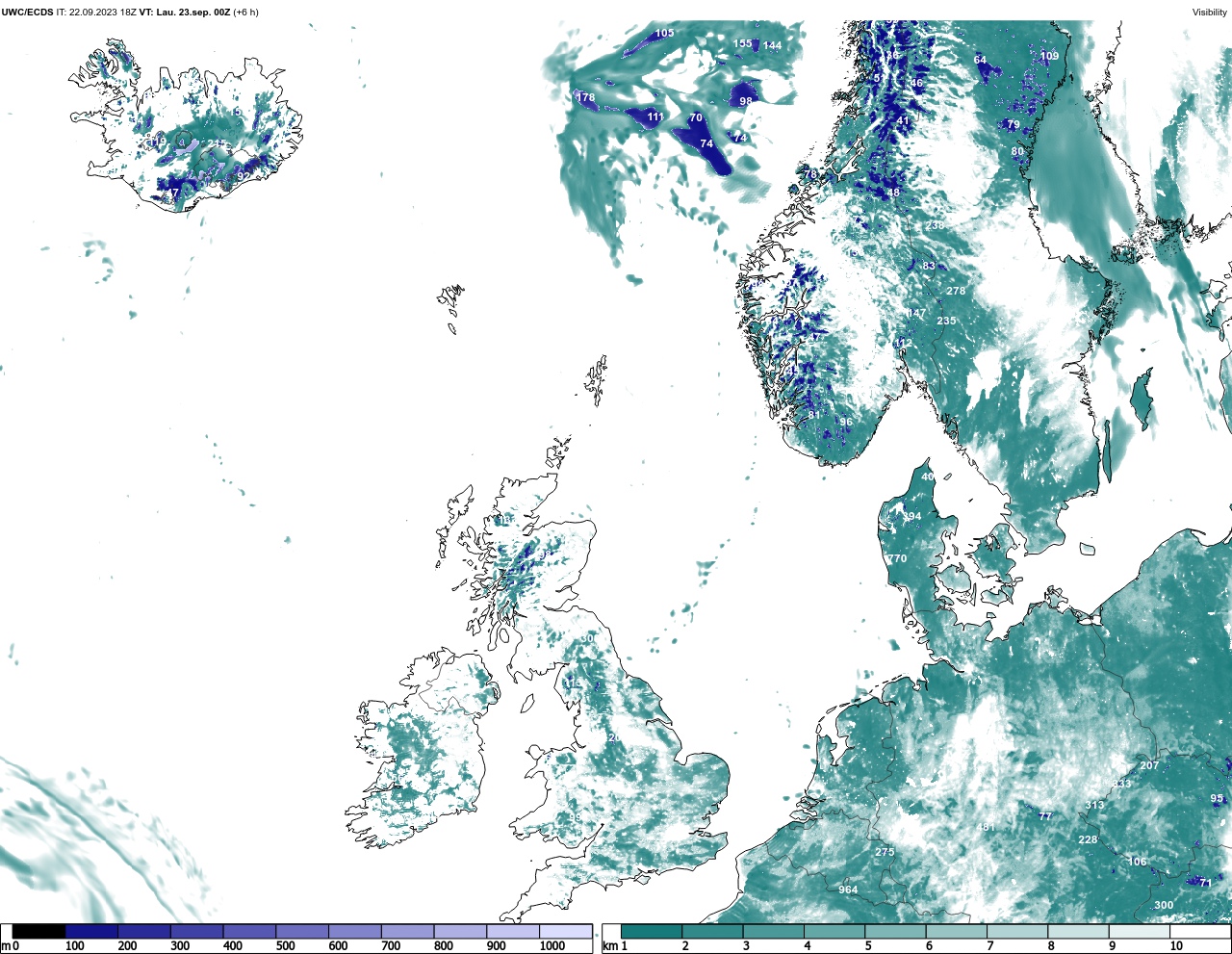The width and height of the screenshot is (1232, 954).
Task: Click the '235' visibility value on the map
Action: click(946, 321)
